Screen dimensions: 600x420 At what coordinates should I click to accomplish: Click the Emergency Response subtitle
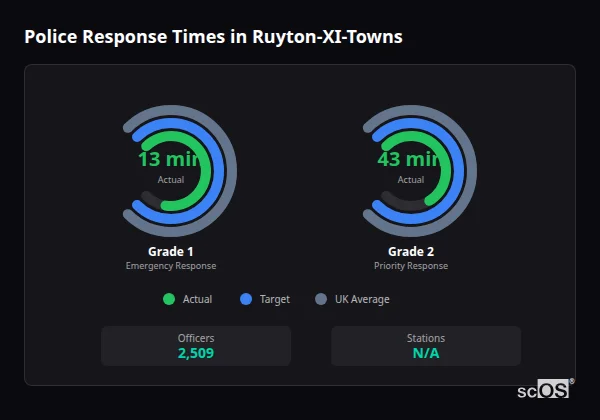tap(171, 266)
